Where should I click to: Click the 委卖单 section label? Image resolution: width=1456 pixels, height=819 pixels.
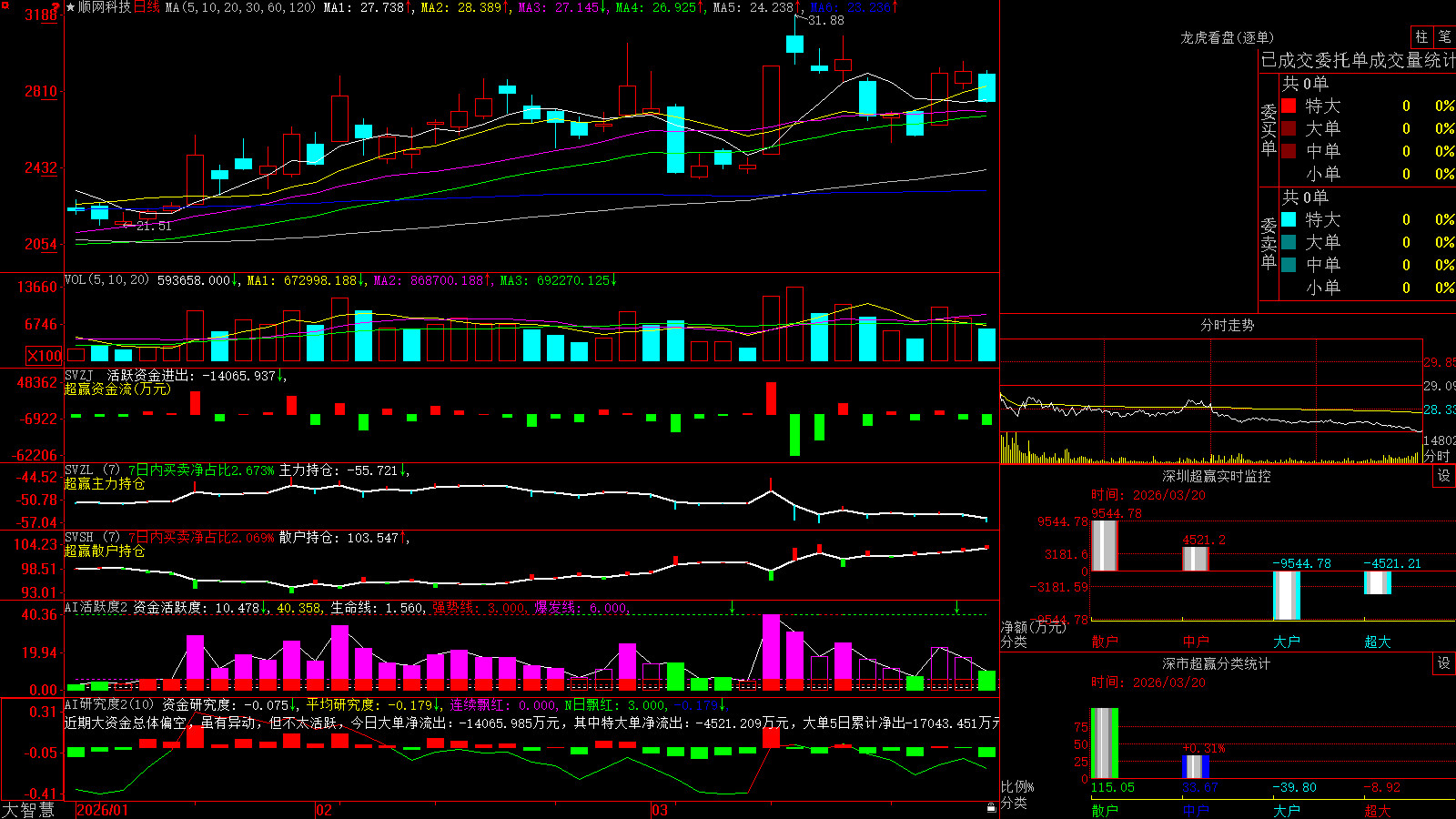(x=1269, y=242)
